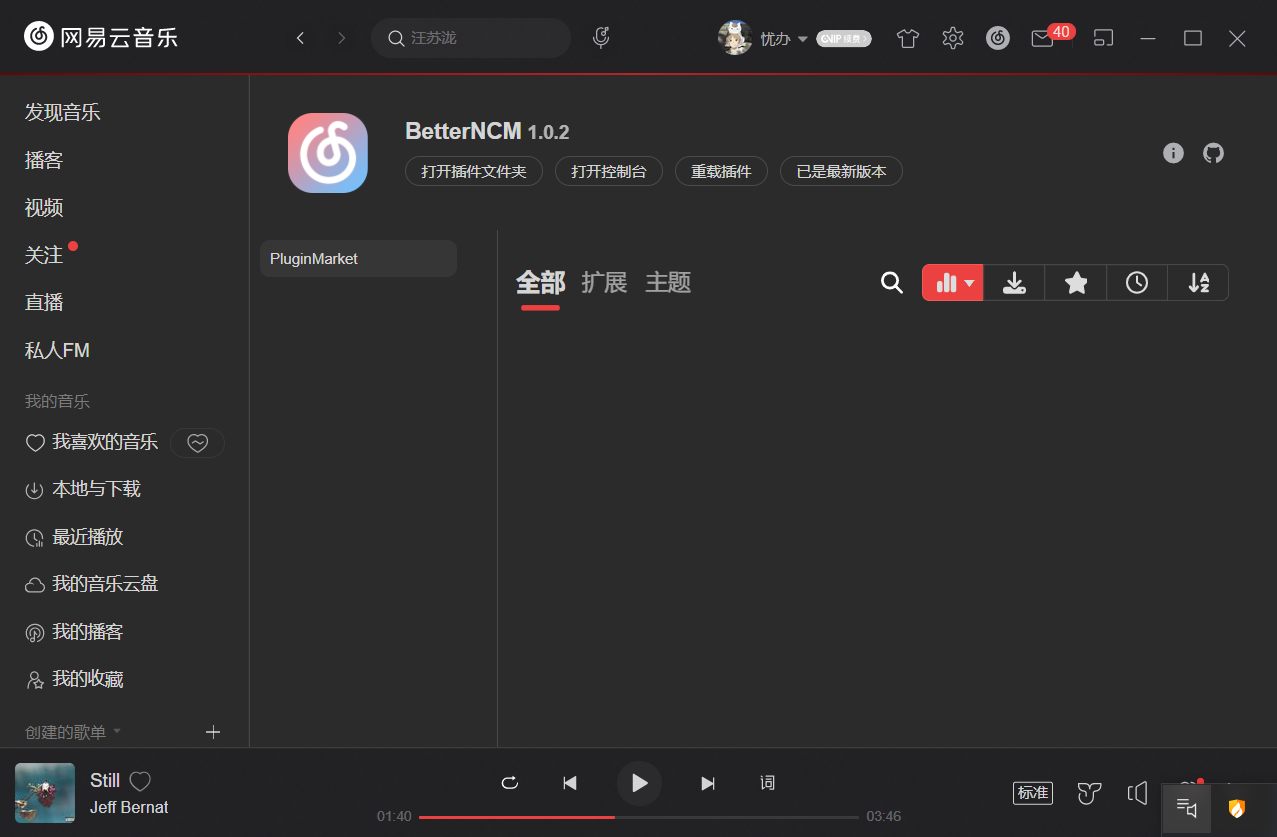Click the search box reading 注苏泷
Screen dimensions: 1277x837
(x=471, y=38)
